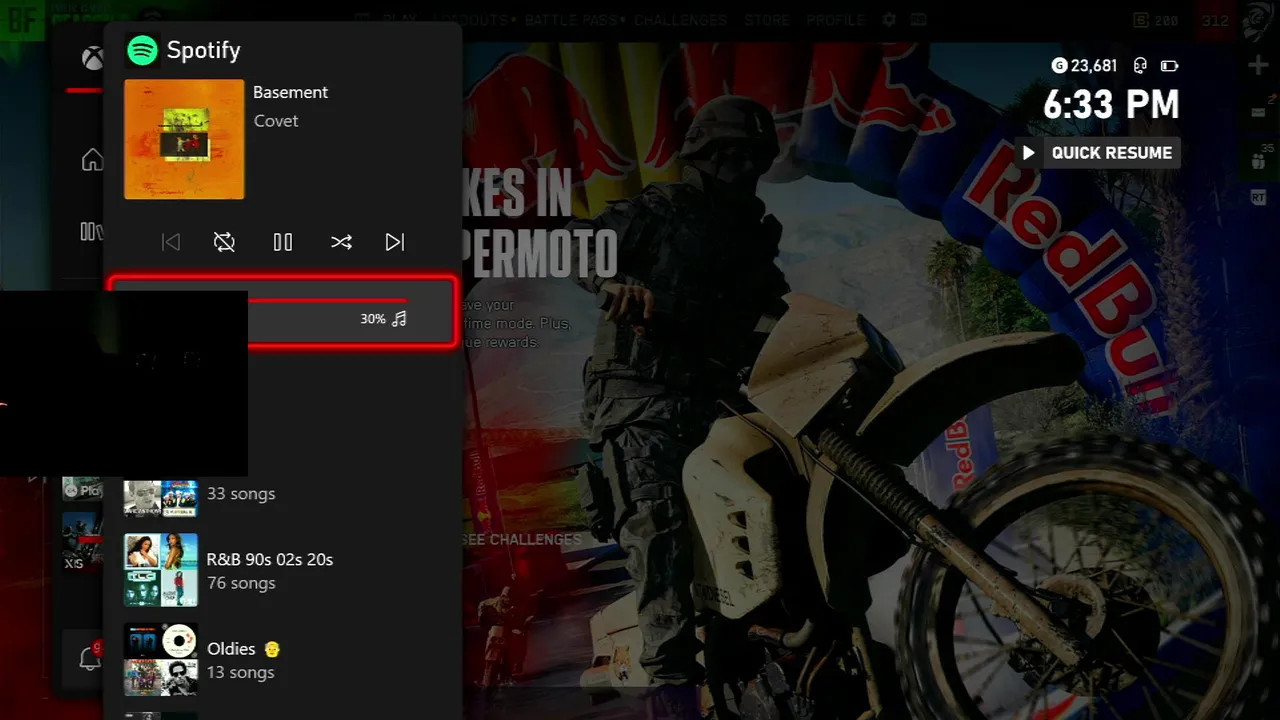The image size is (1280, 720).
Task: Click the Covet artist name
Action: click(276, 121)
